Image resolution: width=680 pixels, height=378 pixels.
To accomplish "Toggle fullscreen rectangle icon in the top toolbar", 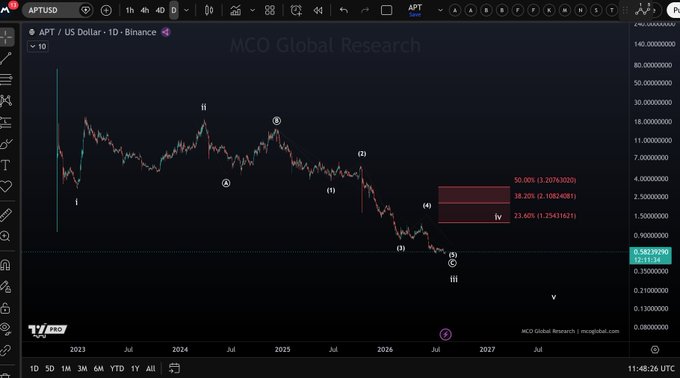I will pos(386,10).
